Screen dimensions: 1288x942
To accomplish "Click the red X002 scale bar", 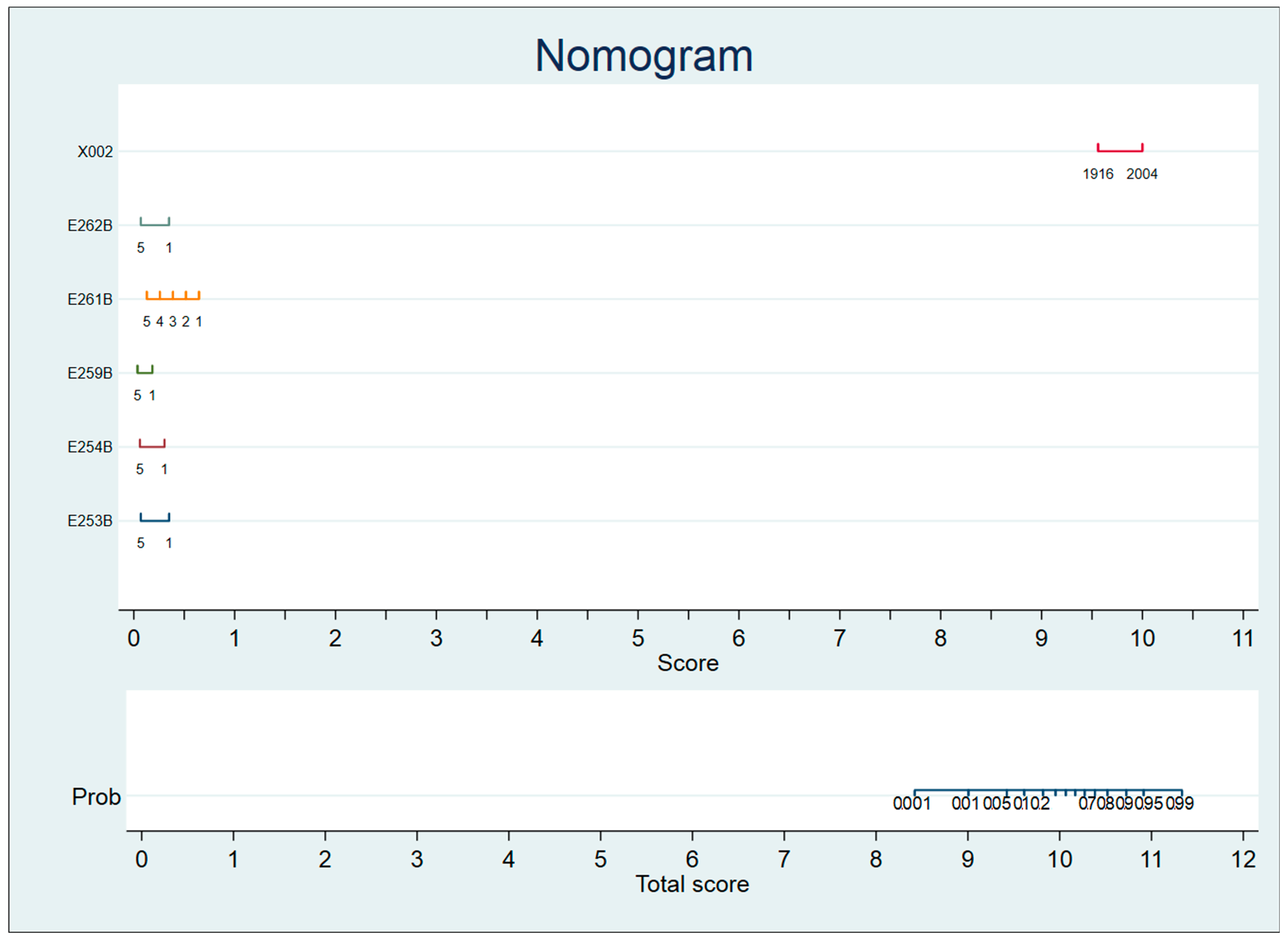I will point(1120,151).
